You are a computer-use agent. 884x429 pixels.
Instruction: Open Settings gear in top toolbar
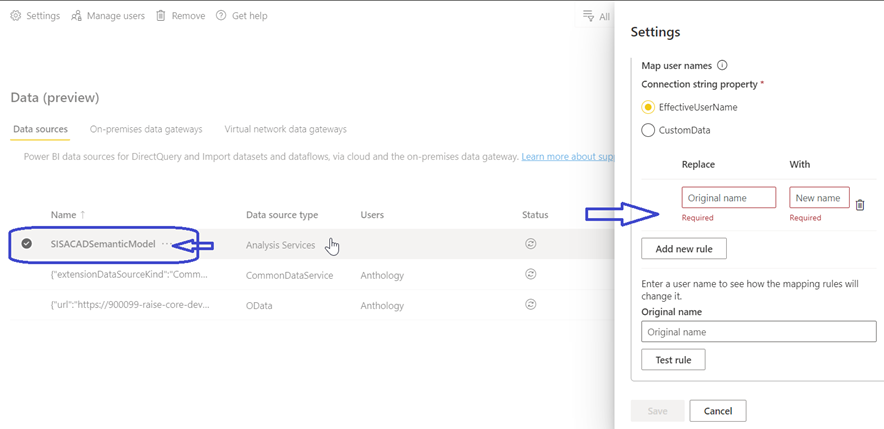tap(16, 16)
